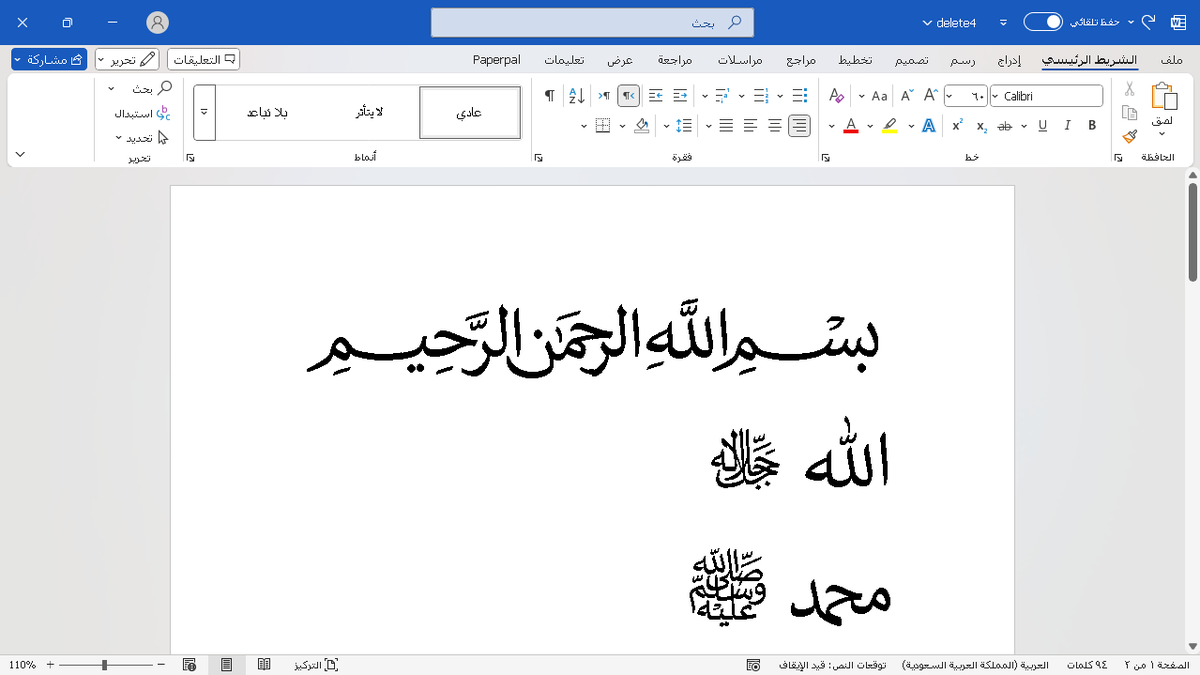The height and width of the screenshot is (675, 1200).
Task: Apply the Normal (عادي) style
Action: (469, 112)
